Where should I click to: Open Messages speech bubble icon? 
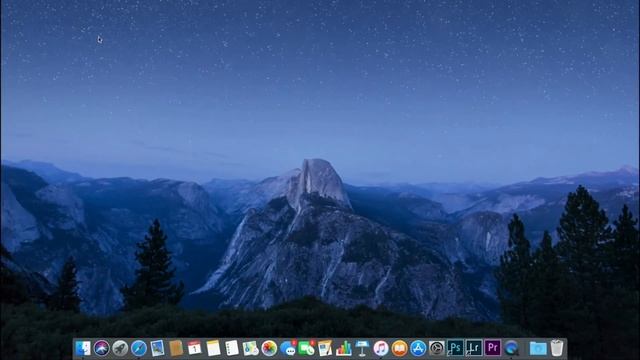(288, 348)
